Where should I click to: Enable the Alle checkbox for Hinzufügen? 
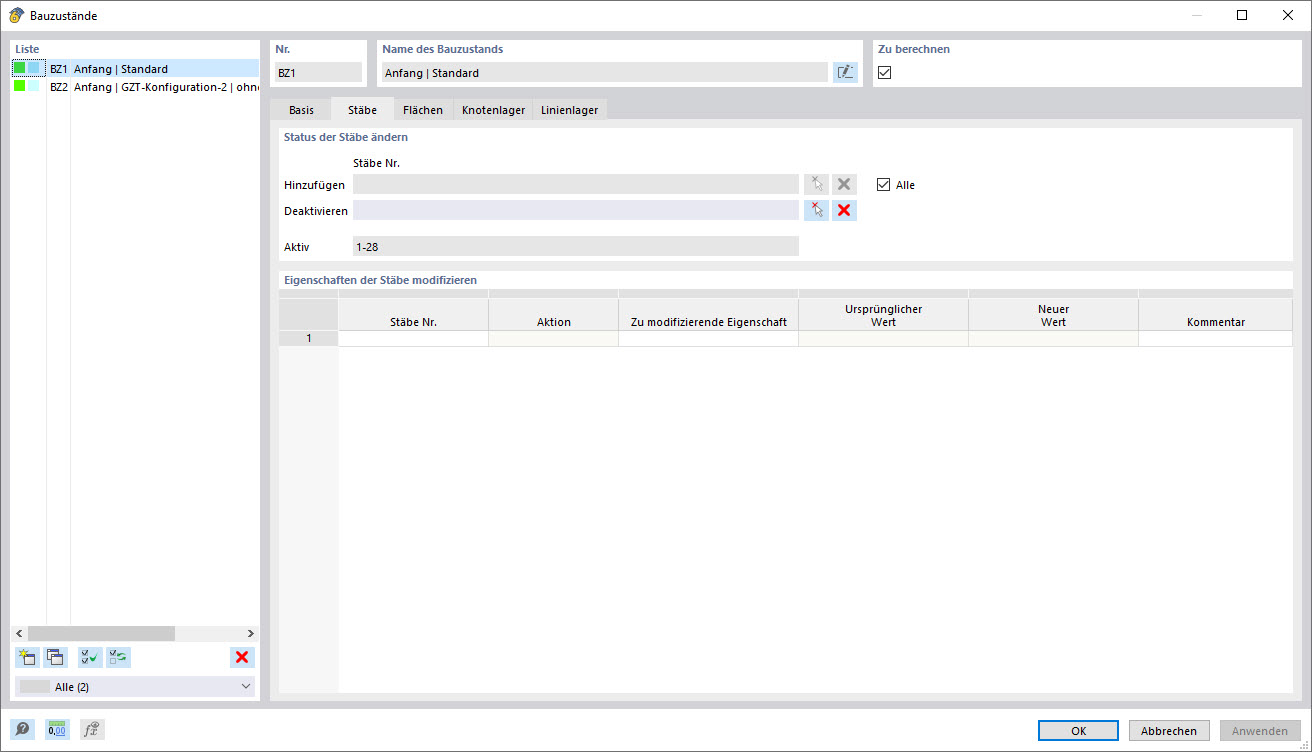pyautogui.click(x=883, y=184)
